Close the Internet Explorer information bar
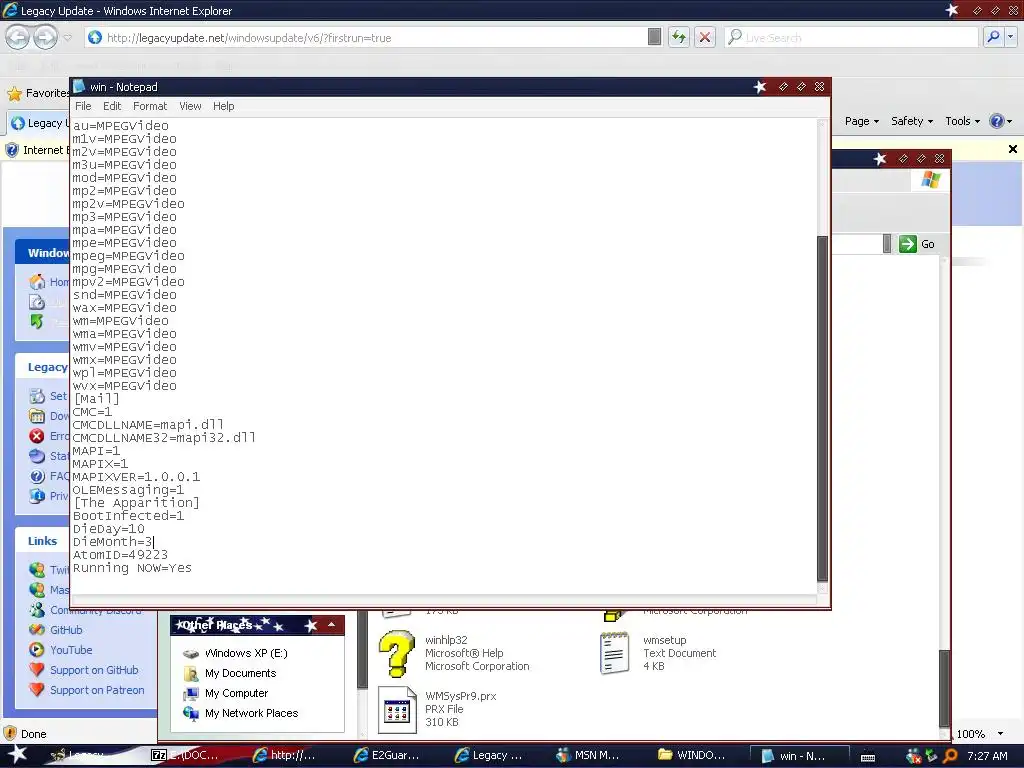Image resolution: width=1024 pixels, height=768 pixels. pos(1013,149)
